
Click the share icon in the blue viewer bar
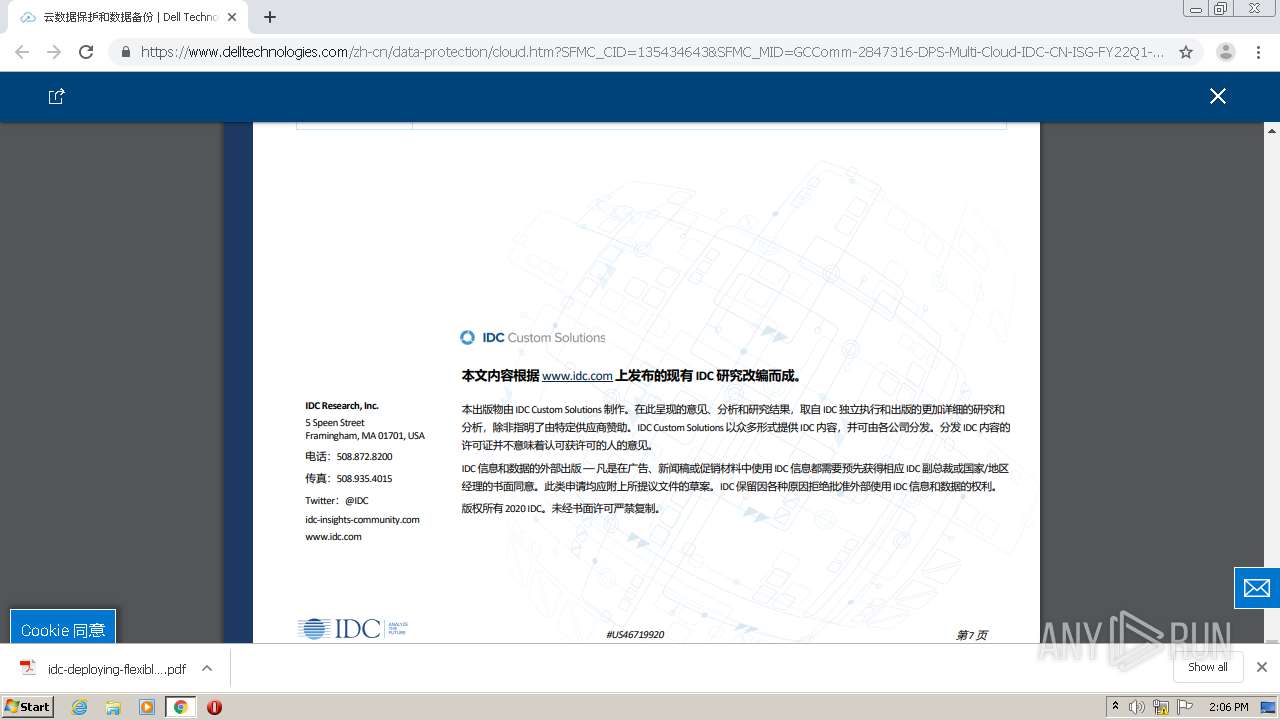pos(57,96)
